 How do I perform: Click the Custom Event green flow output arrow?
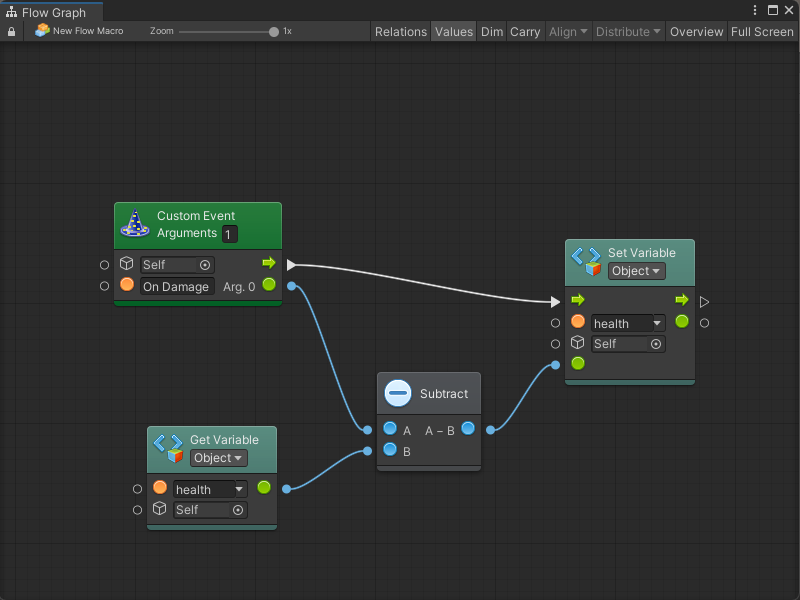point(268,263)
